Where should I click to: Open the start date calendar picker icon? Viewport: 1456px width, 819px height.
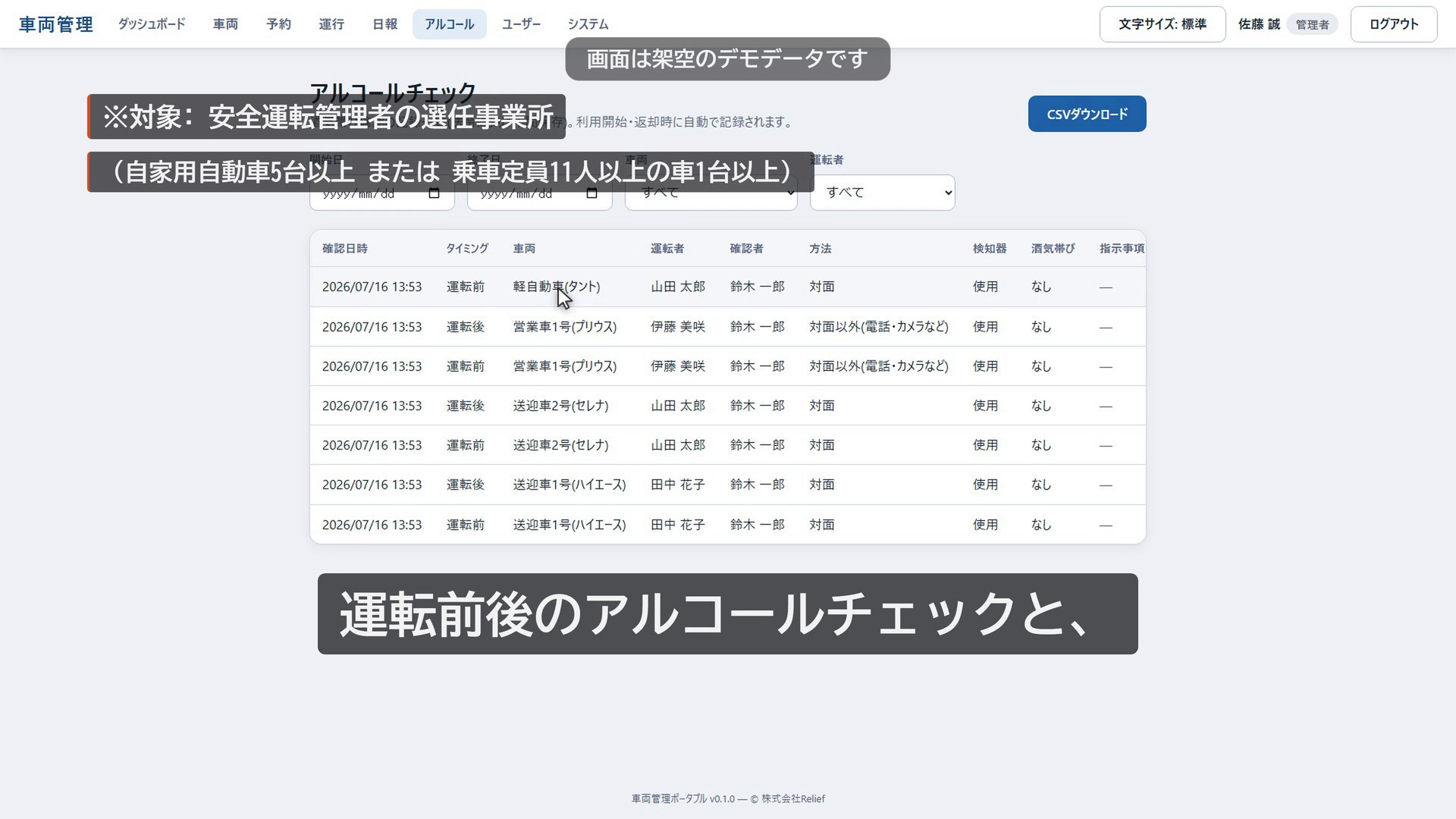click(434, 194)
